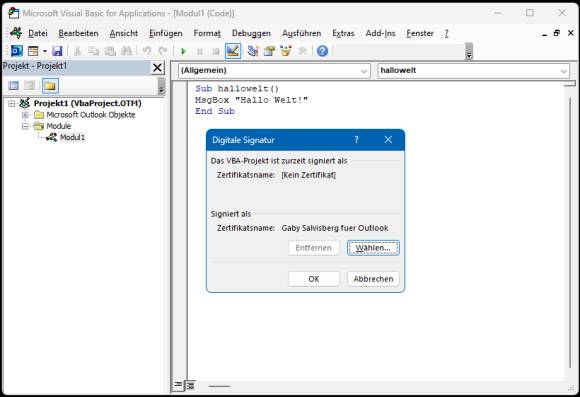This screenshot has height=397, width=580.
Task: Open the Properties Window toolbar icon
Action: pos(269,51)
